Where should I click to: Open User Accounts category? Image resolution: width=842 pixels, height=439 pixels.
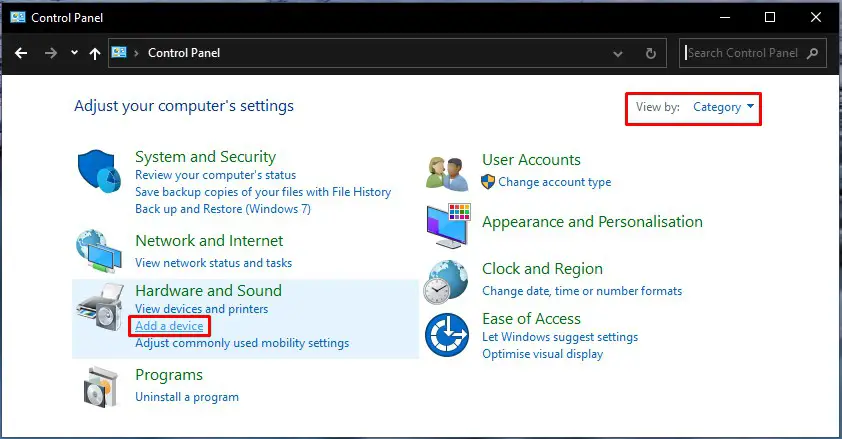531,159
